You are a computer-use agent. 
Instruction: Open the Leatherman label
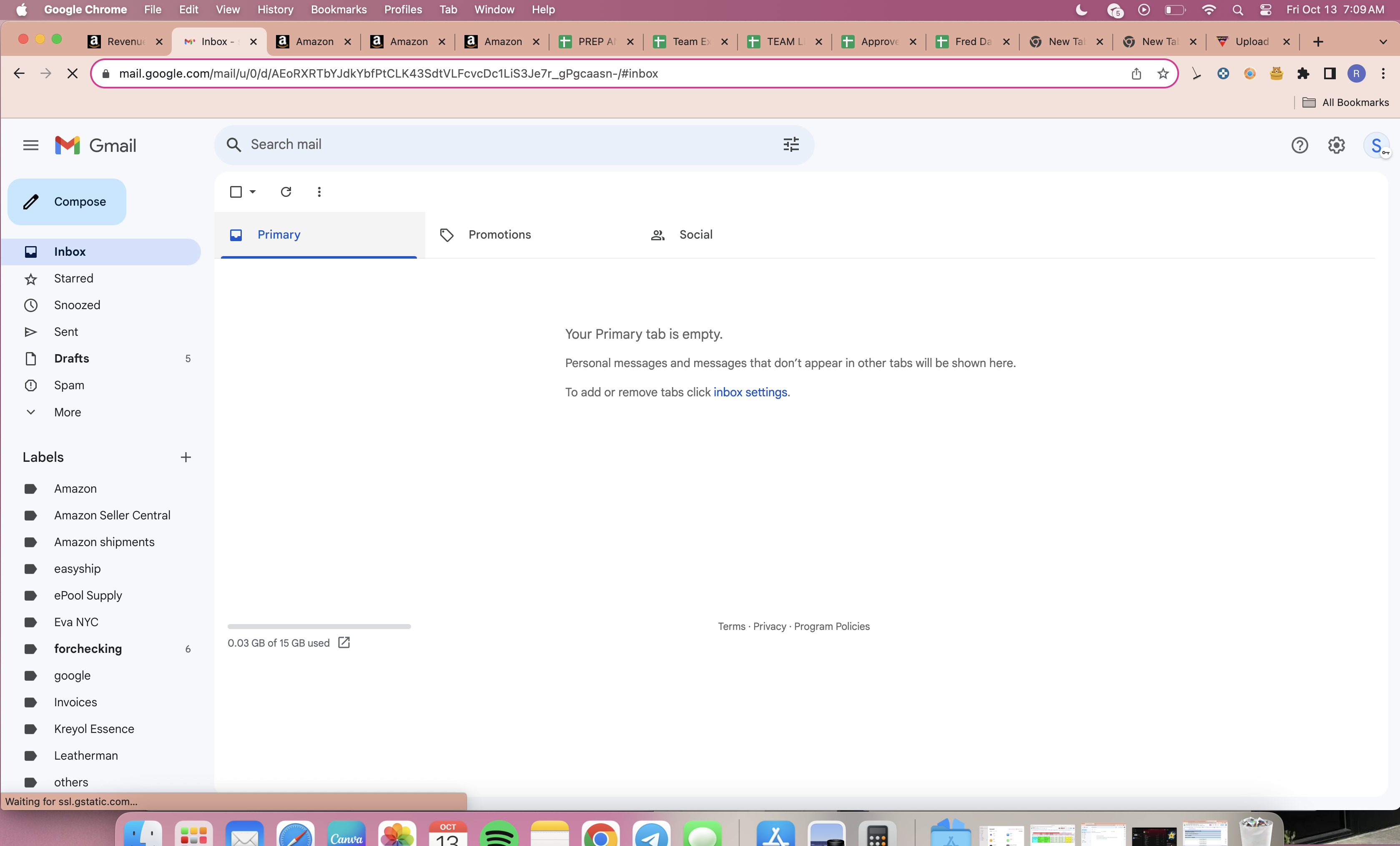(86, 755)
